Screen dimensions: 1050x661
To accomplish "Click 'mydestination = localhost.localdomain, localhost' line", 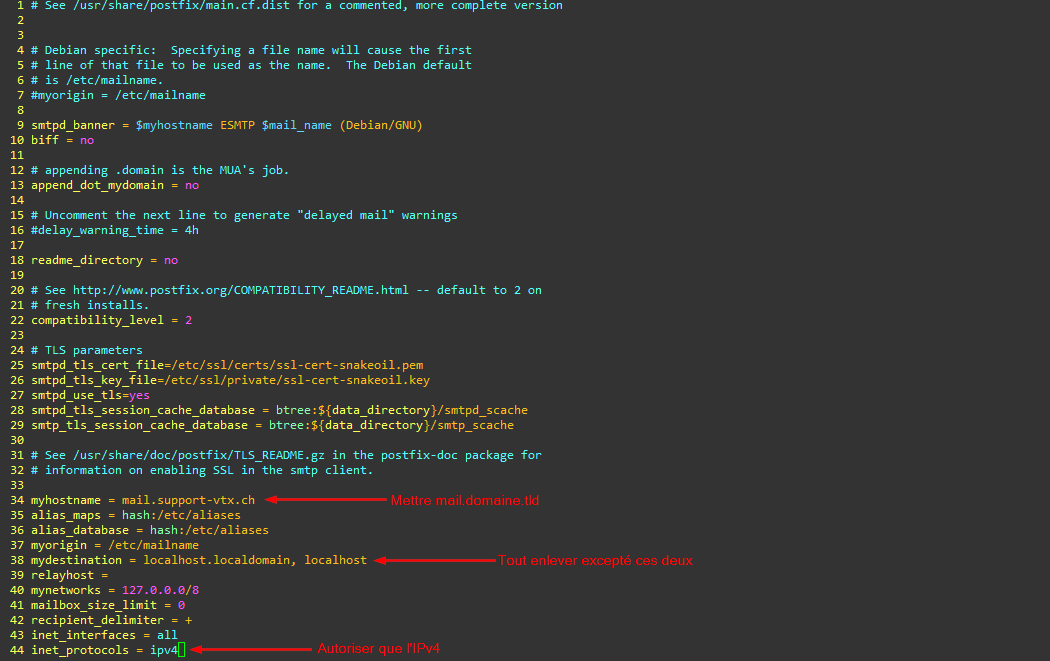I will pyautogui.click(x=199, y=560).
